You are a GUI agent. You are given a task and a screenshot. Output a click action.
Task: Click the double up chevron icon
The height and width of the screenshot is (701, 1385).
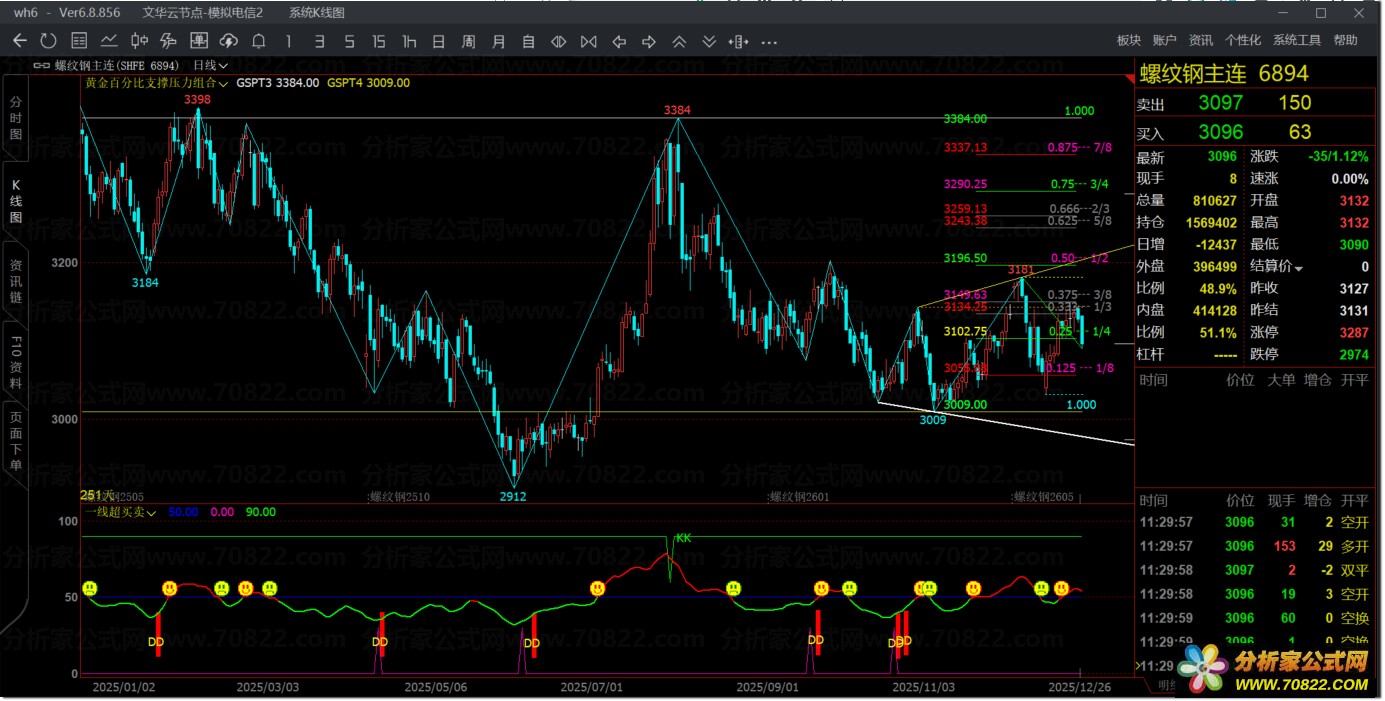[679, 41]
